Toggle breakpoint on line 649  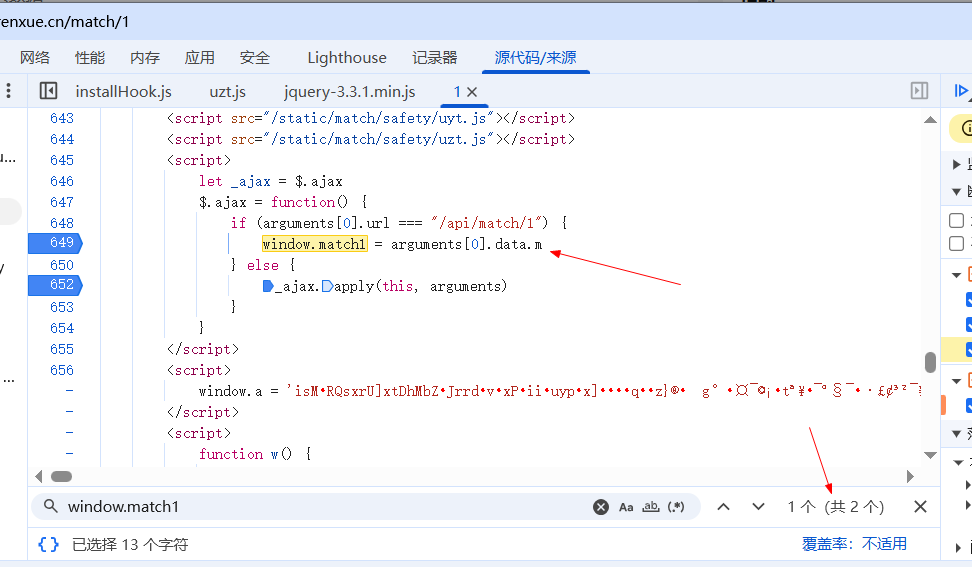pyautogui.click(x=55, y=243)
